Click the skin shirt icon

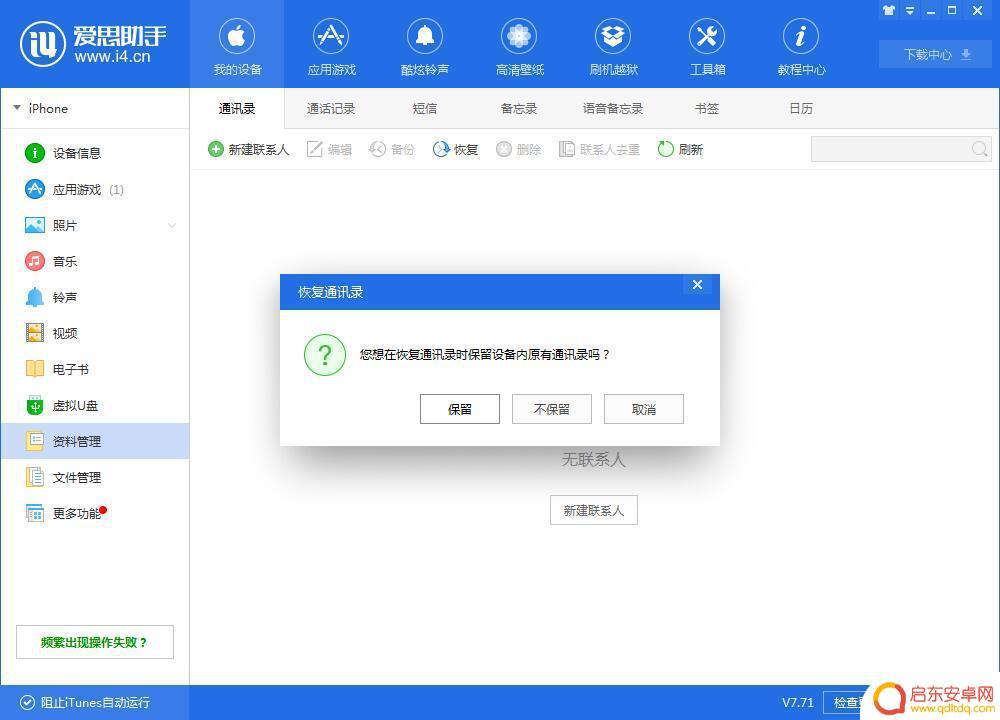pos(888,10)
